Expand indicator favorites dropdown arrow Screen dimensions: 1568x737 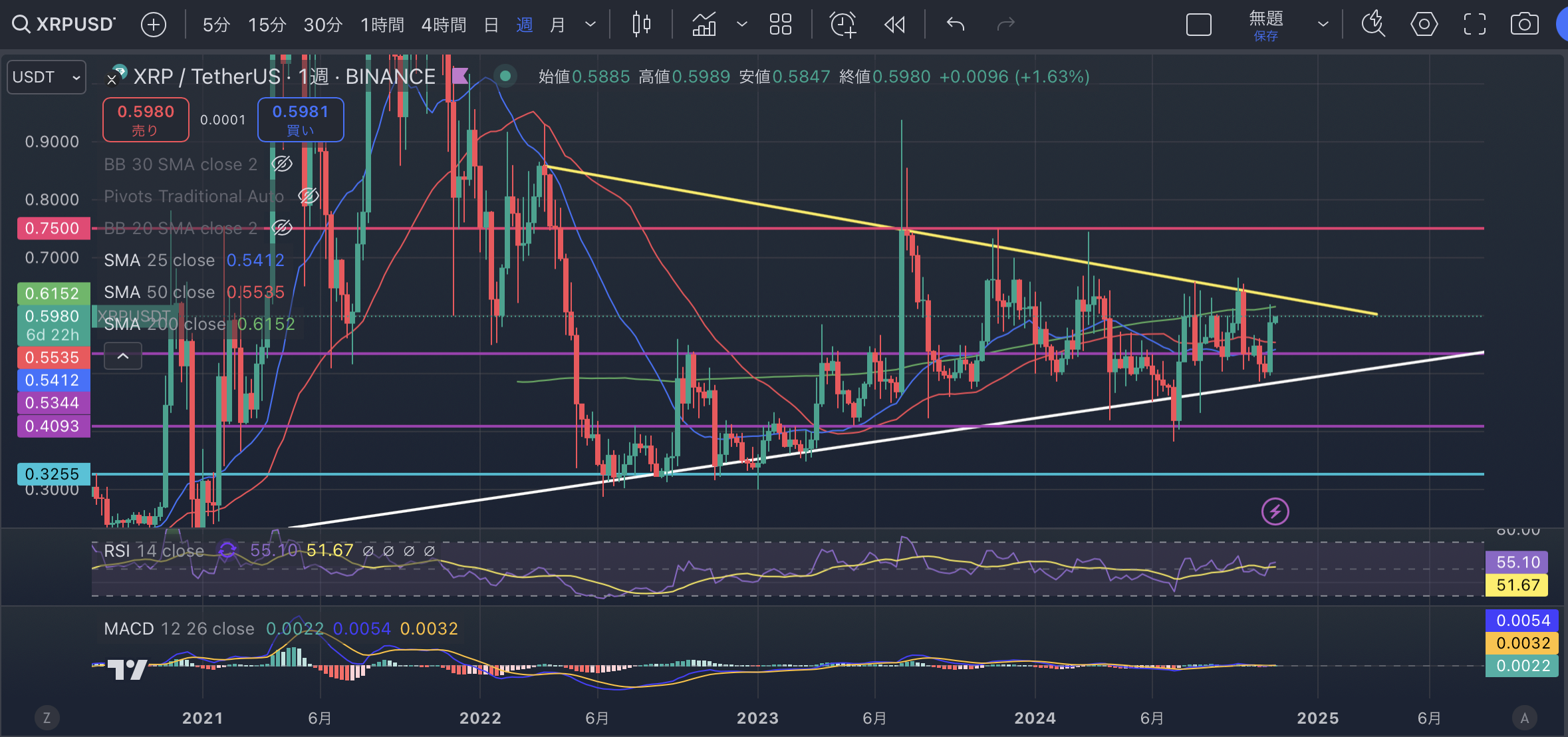(742, 25)
